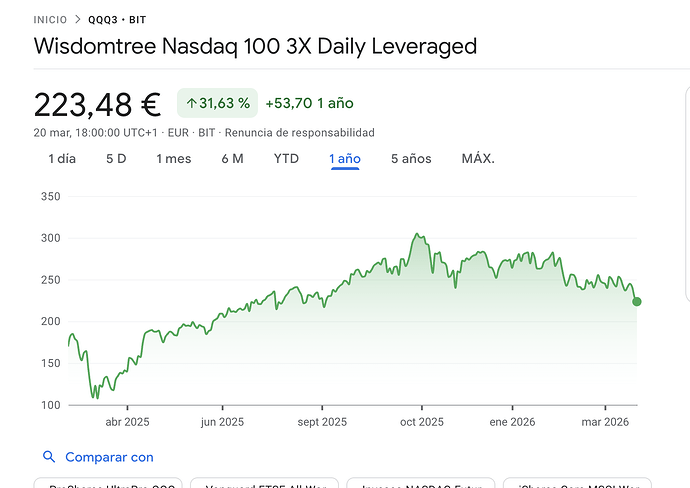690x488 pixels.
Task: Select the 5 D time range
Action: coord(116,158)
